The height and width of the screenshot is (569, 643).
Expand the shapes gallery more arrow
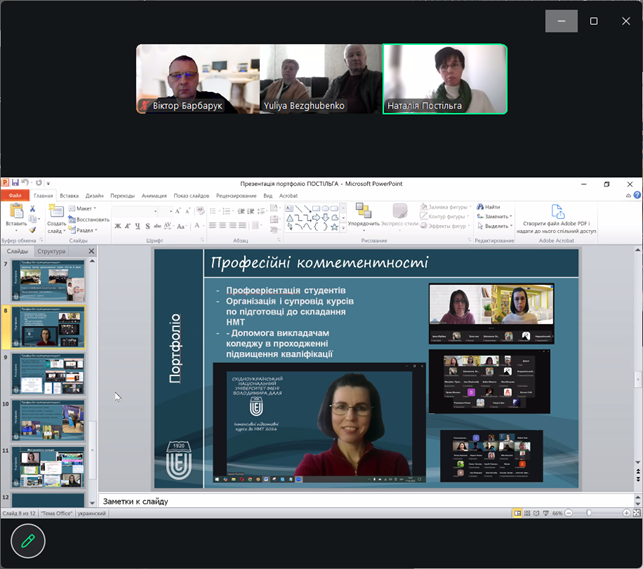343,227
